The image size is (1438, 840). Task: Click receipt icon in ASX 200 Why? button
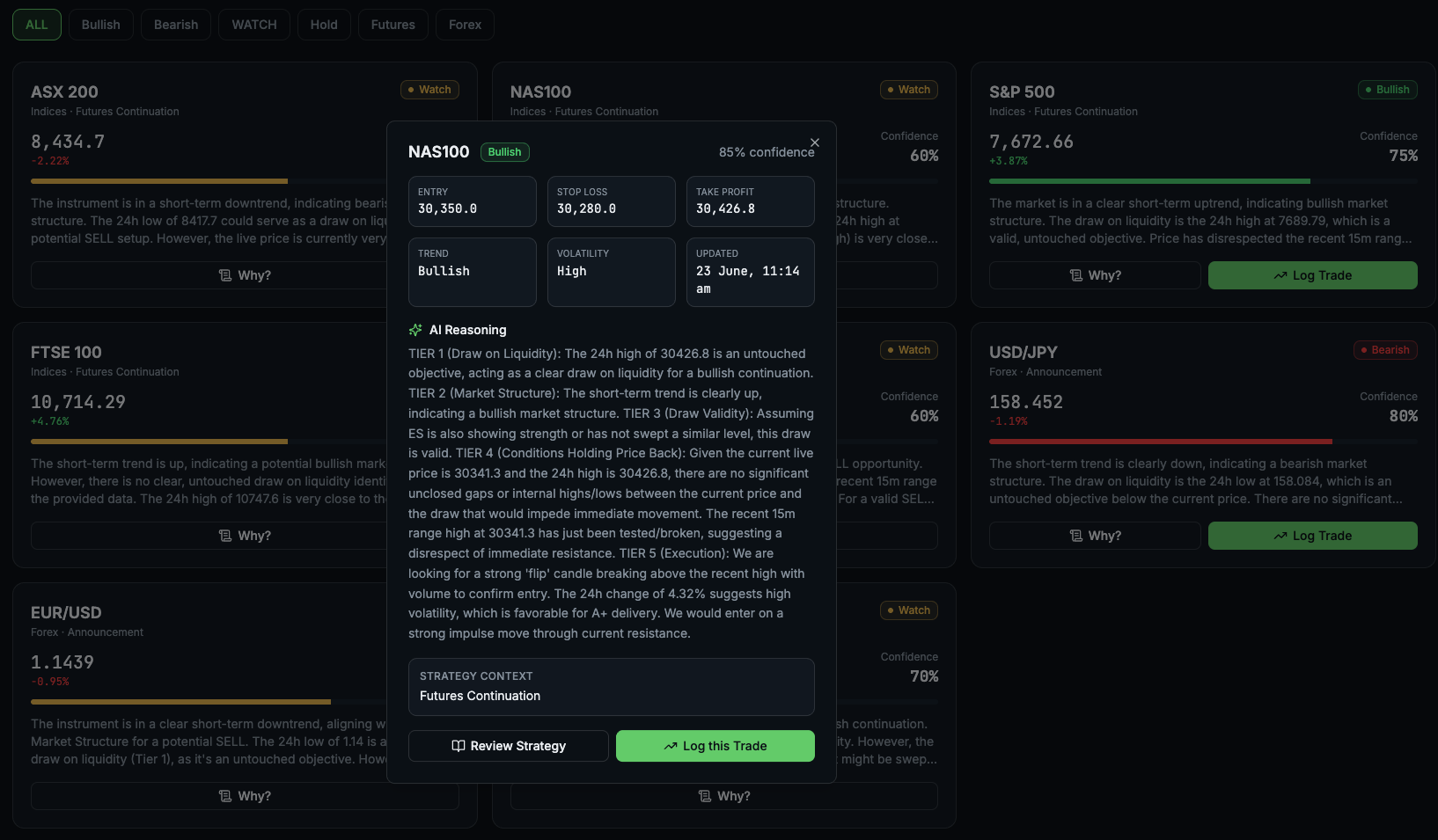(225, 275)
